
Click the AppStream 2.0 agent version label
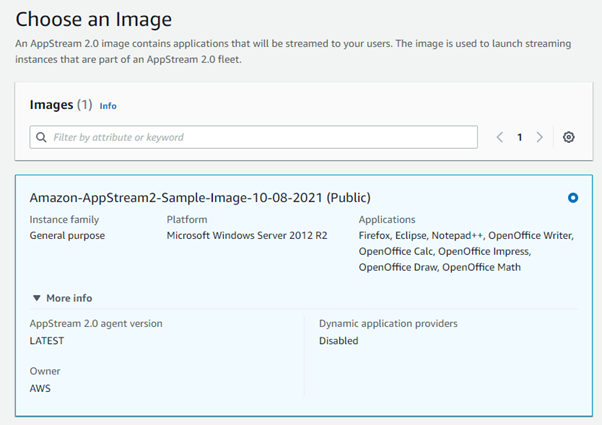[x=96, y=324]
